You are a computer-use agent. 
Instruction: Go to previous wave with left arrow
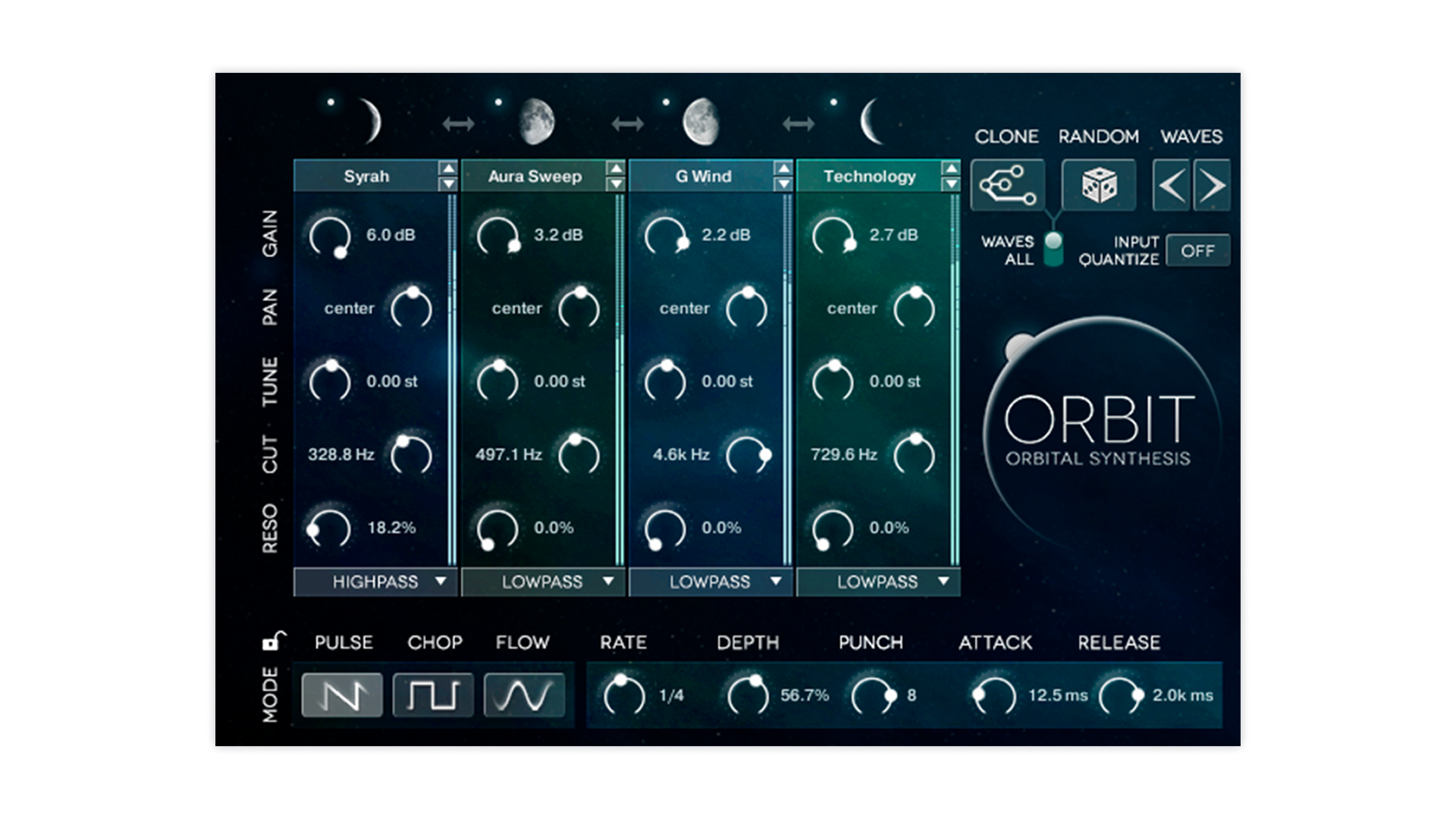coord(1172,185)
